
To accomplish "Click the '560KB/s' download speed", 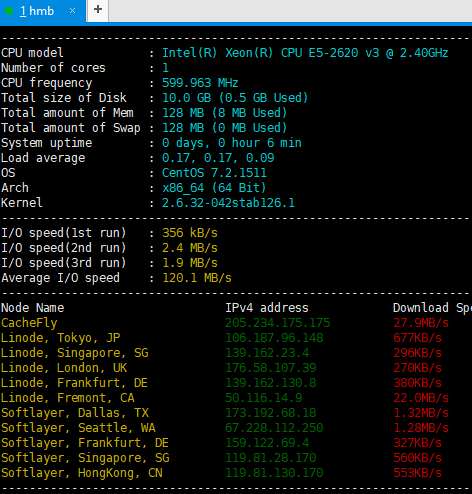I will tap(418, 458).
